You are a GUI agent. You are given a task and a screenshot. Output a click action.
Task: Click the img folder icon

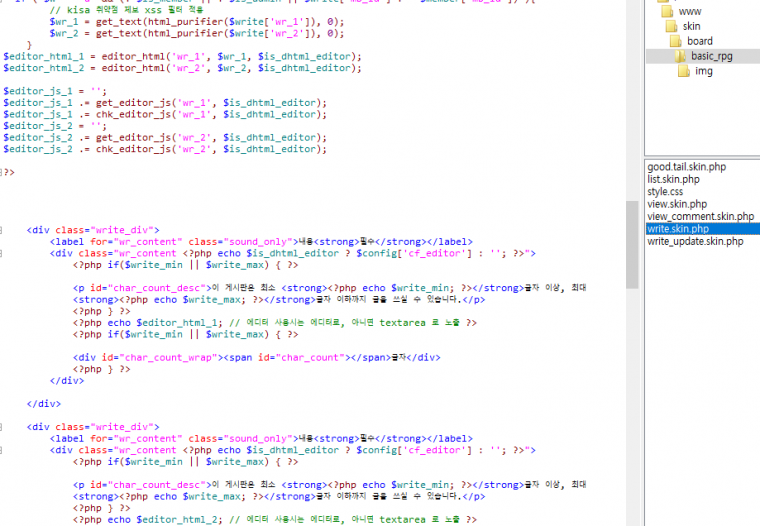point(684,71)
